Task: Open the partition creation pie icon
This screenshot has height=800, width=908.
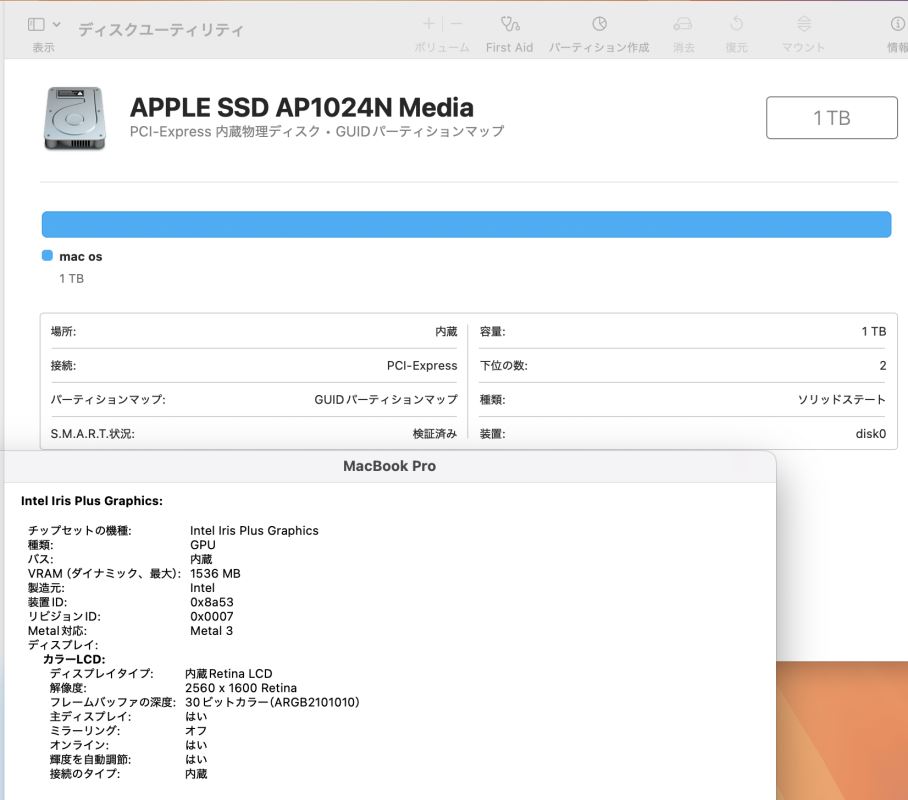Action: click(x=599, y=24)
